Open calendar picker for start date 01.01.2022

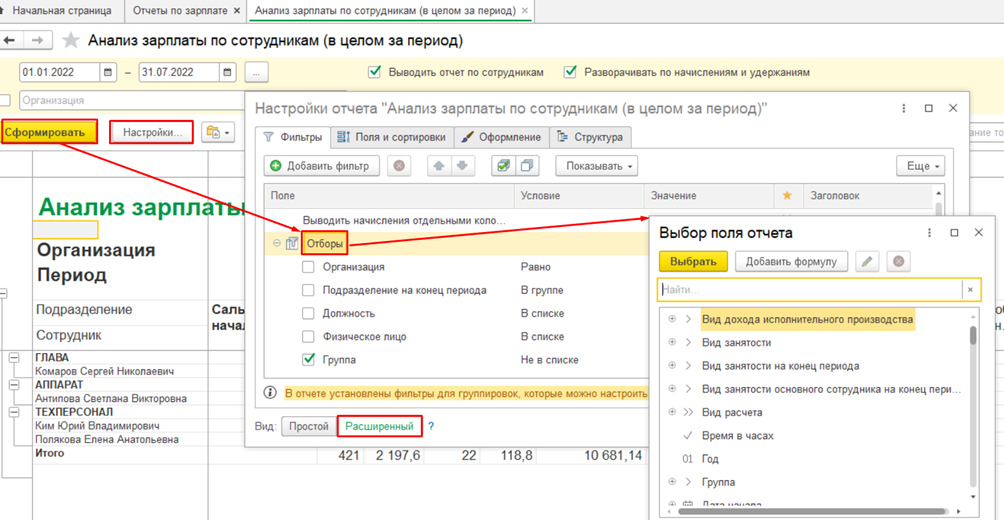coord(109,73)
